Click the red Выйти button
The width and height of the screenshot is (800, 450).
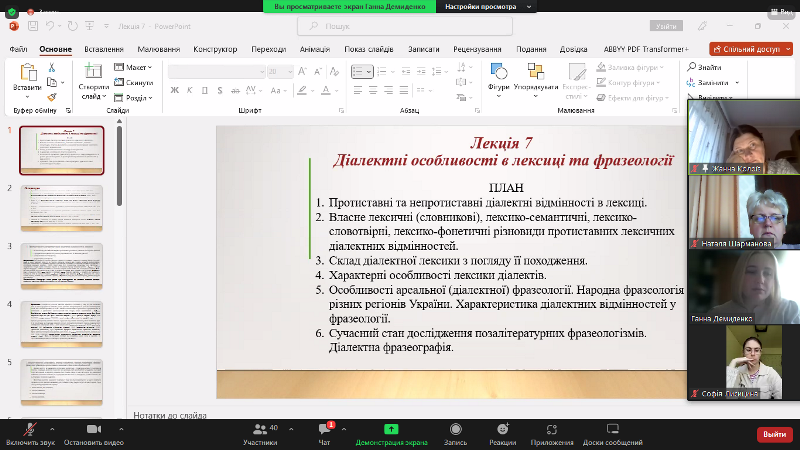(773, 434)
